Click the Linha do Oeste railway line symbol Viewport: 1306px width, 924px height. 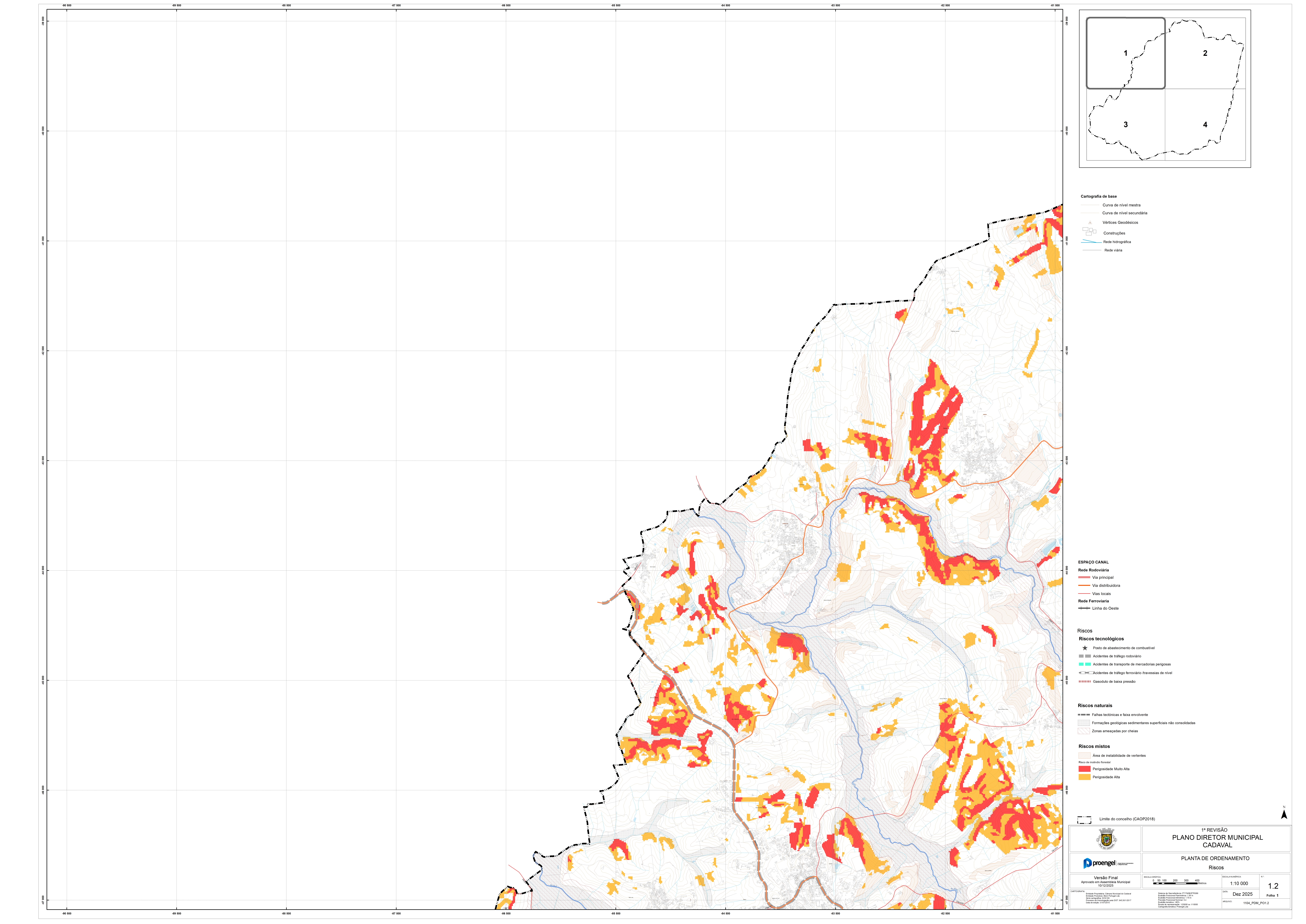point(1084,608)
